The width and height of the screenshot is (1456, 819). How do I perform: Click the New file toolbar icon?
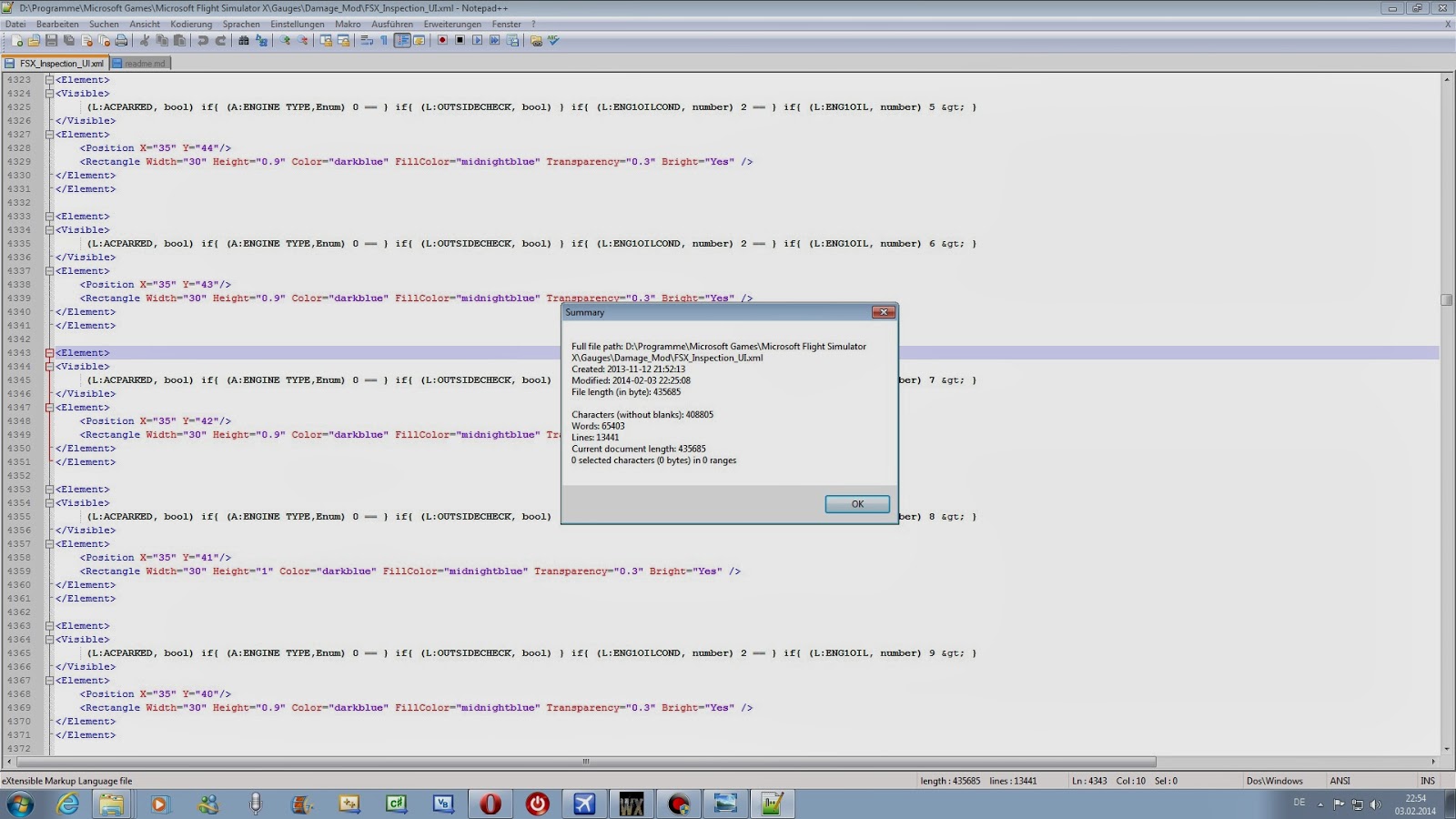click(16, 40)
